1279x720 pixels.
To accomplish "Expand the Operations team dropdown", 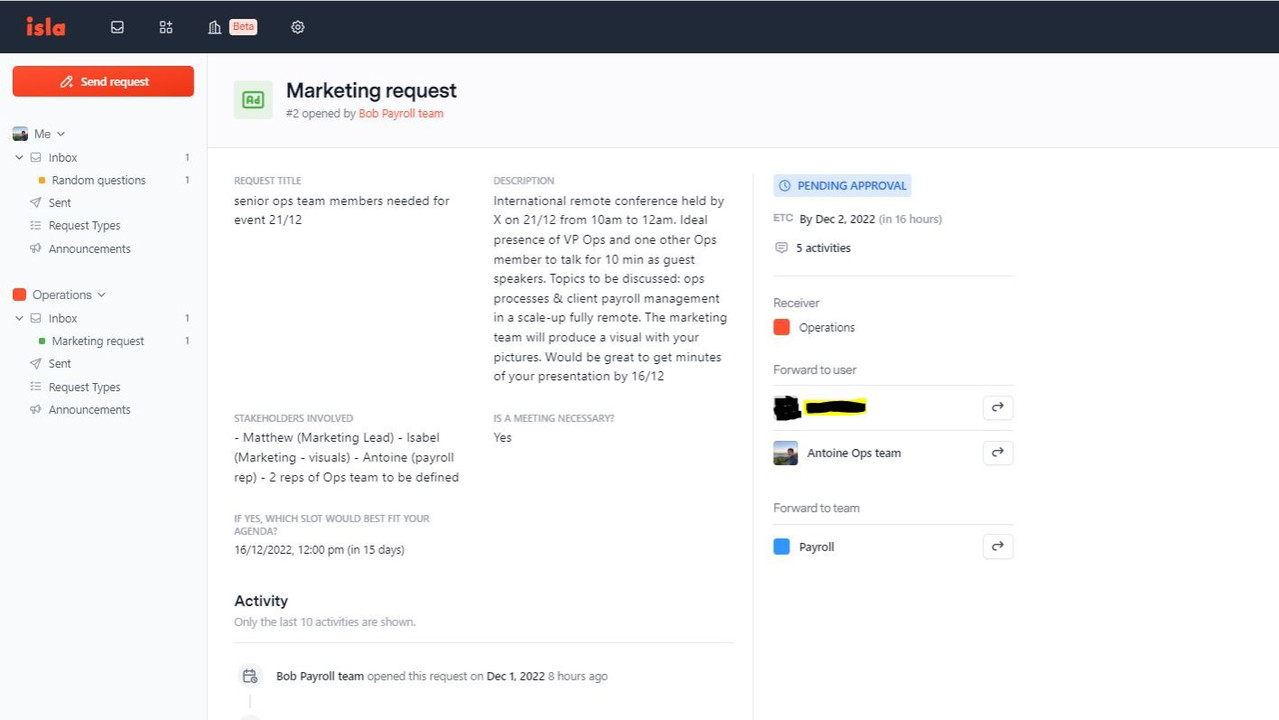I will [101, 295].
